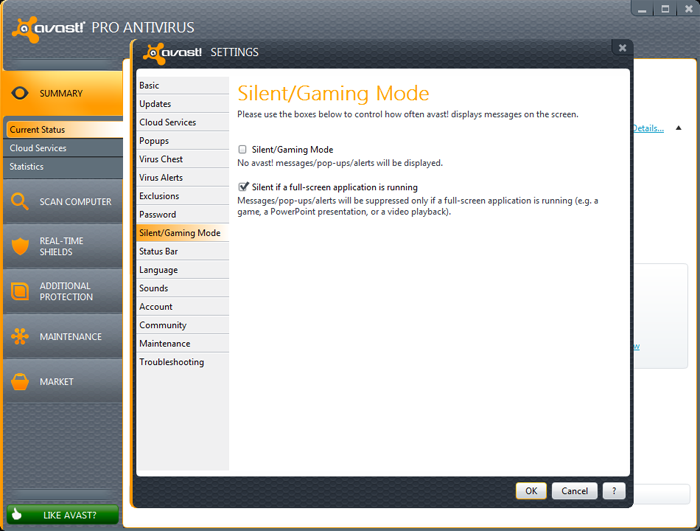Select Maintenance in the Settings list
The height and width of the screenshot is (531, 700).
point(183,343)
